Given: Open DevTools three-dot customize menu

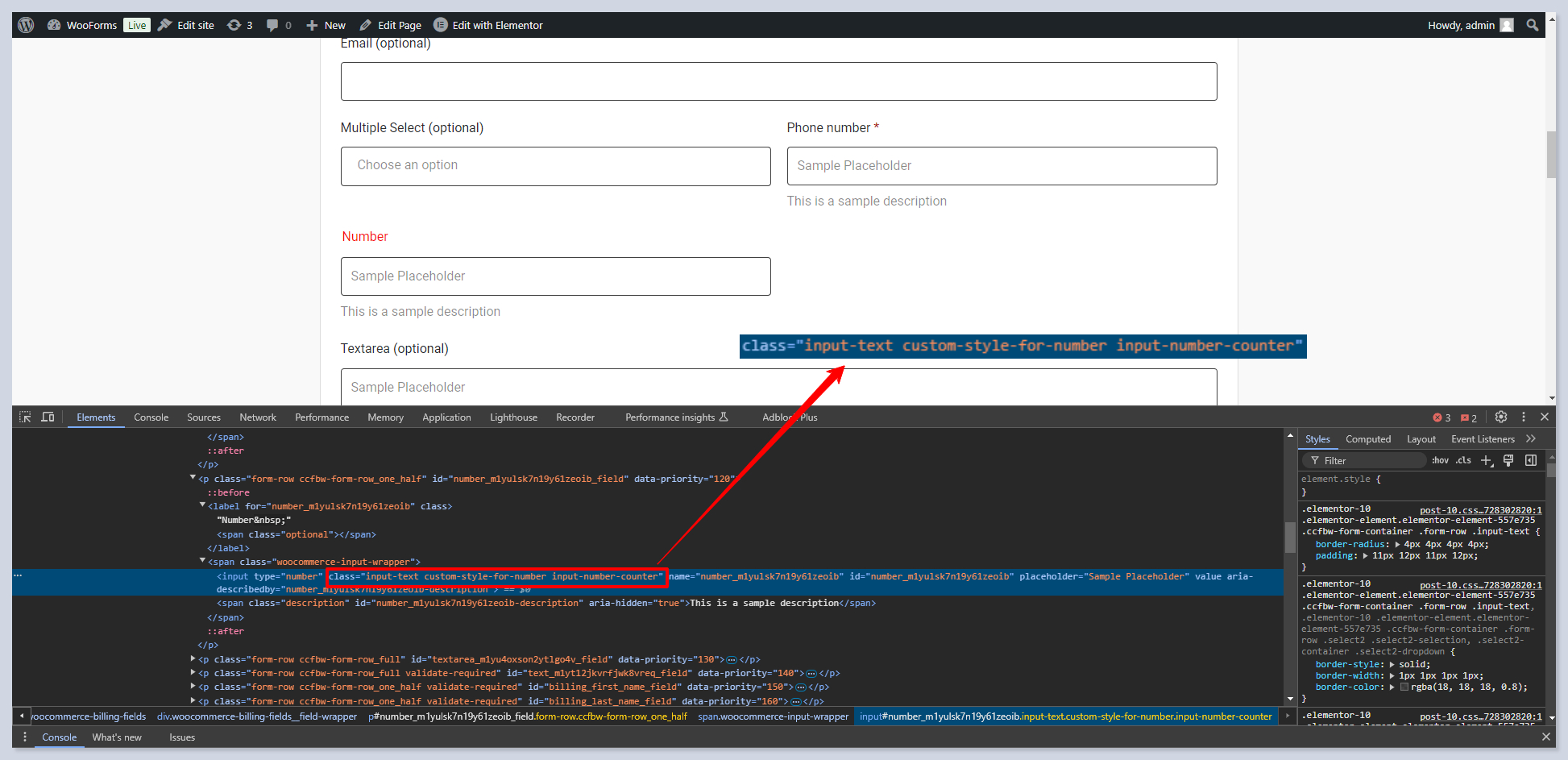Looking at the screenshot, I should pyautogui.click(x=1523, y=417).
